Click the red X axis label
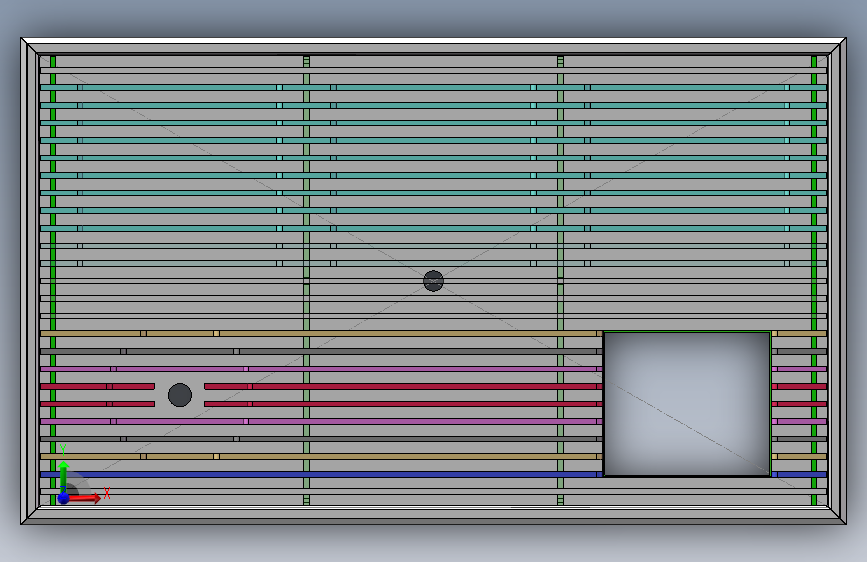Viewport: 867px width, 562px height. pyautogui.click(x=107, y=493)
